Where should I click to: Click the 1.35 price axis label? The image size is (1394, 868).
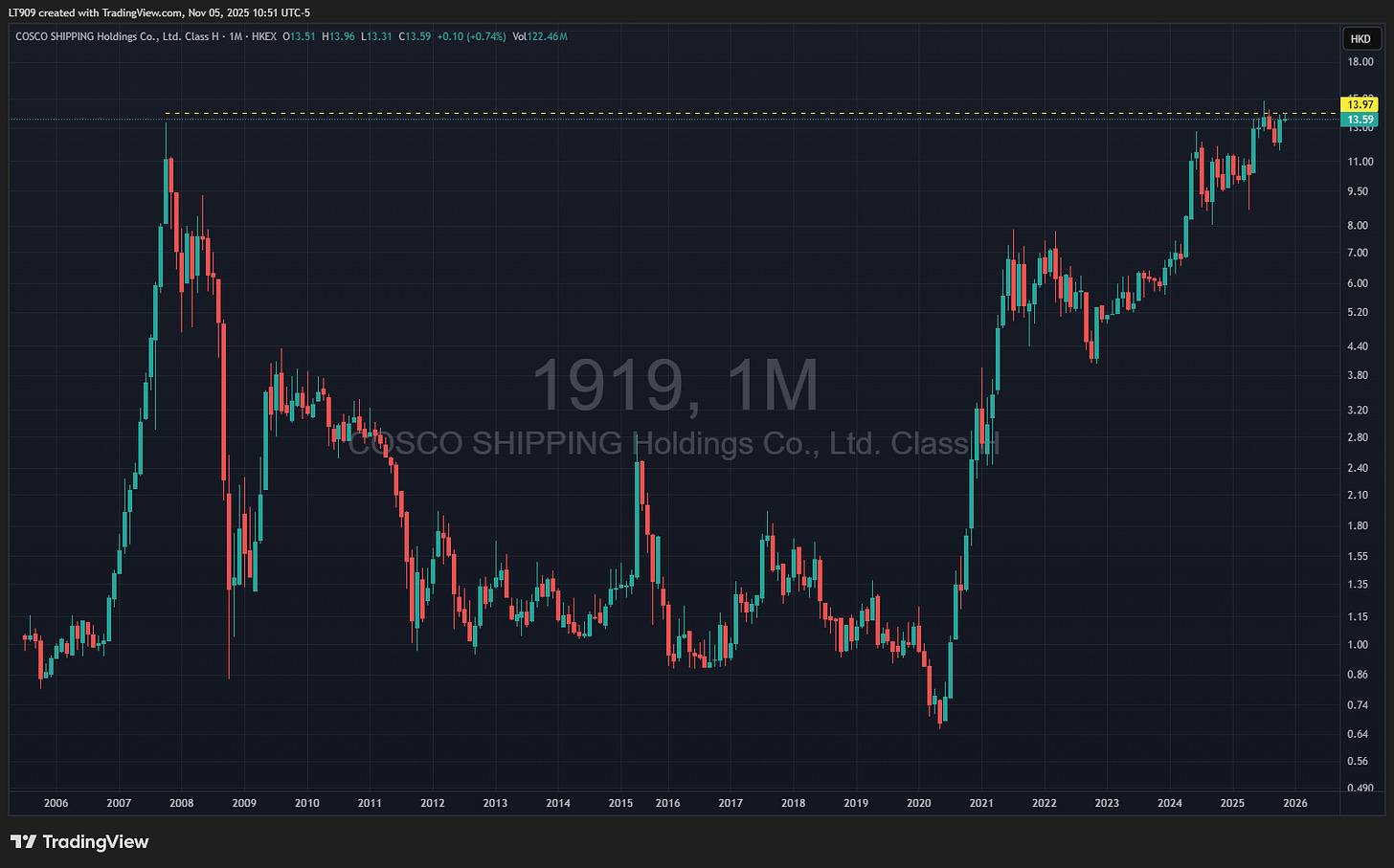click(1359, 584)
